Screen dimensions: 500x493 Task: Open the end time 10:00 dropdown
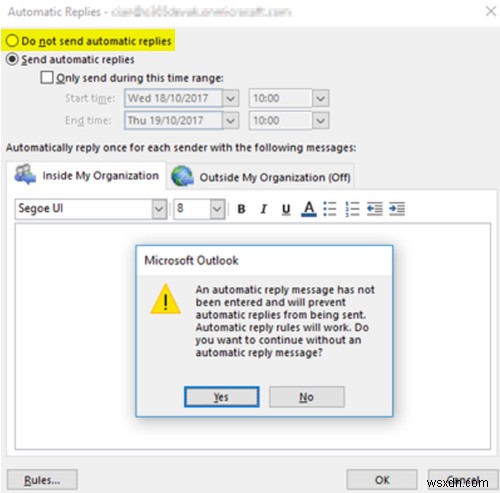pos(321,120)
